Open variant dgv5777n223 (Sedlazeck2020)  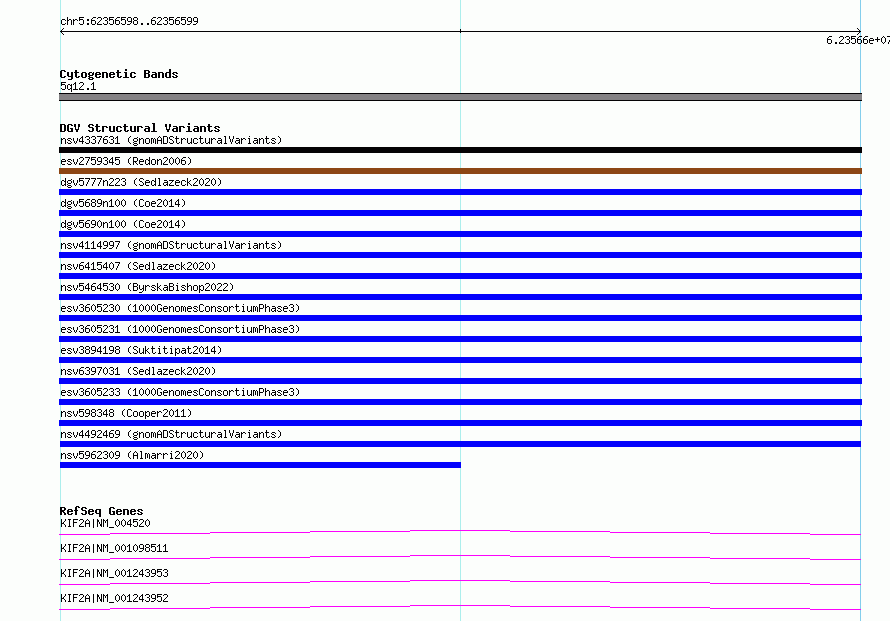[141, 182]
